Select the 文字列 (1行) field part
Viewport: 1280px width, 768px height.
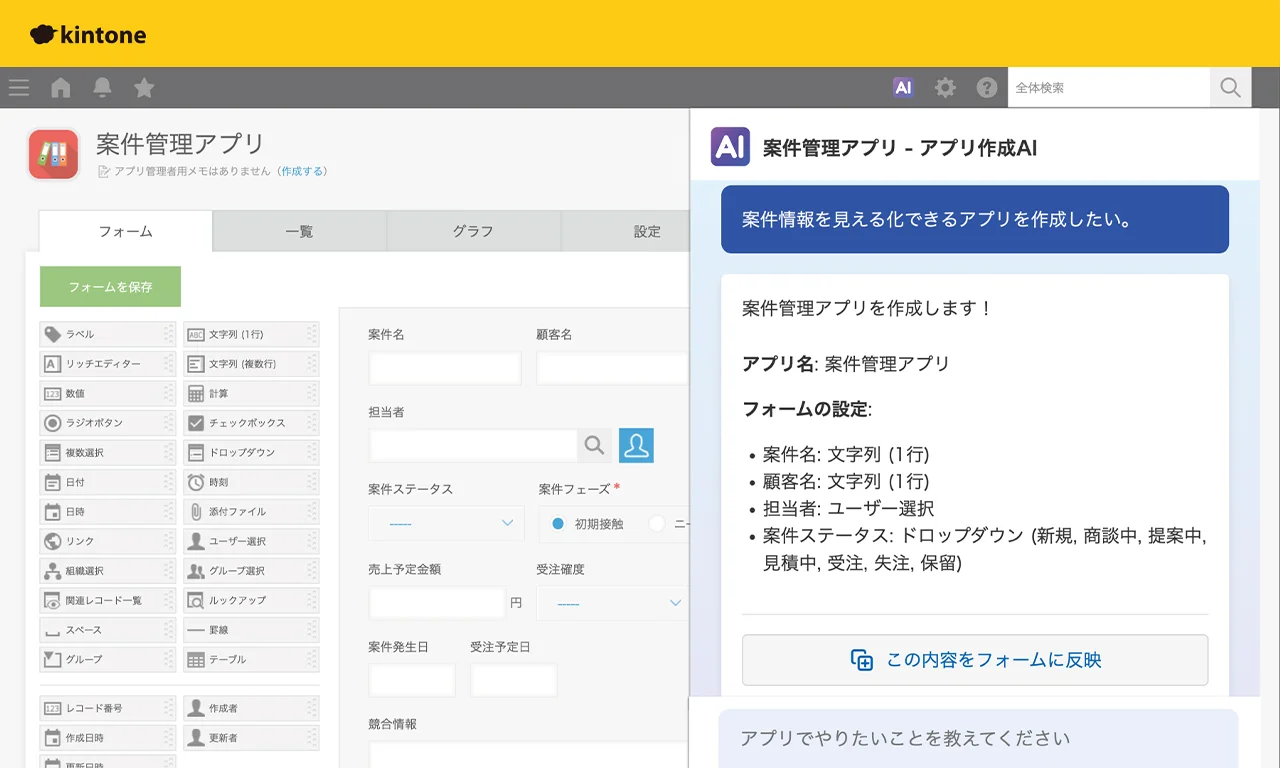tap(251, 334)
